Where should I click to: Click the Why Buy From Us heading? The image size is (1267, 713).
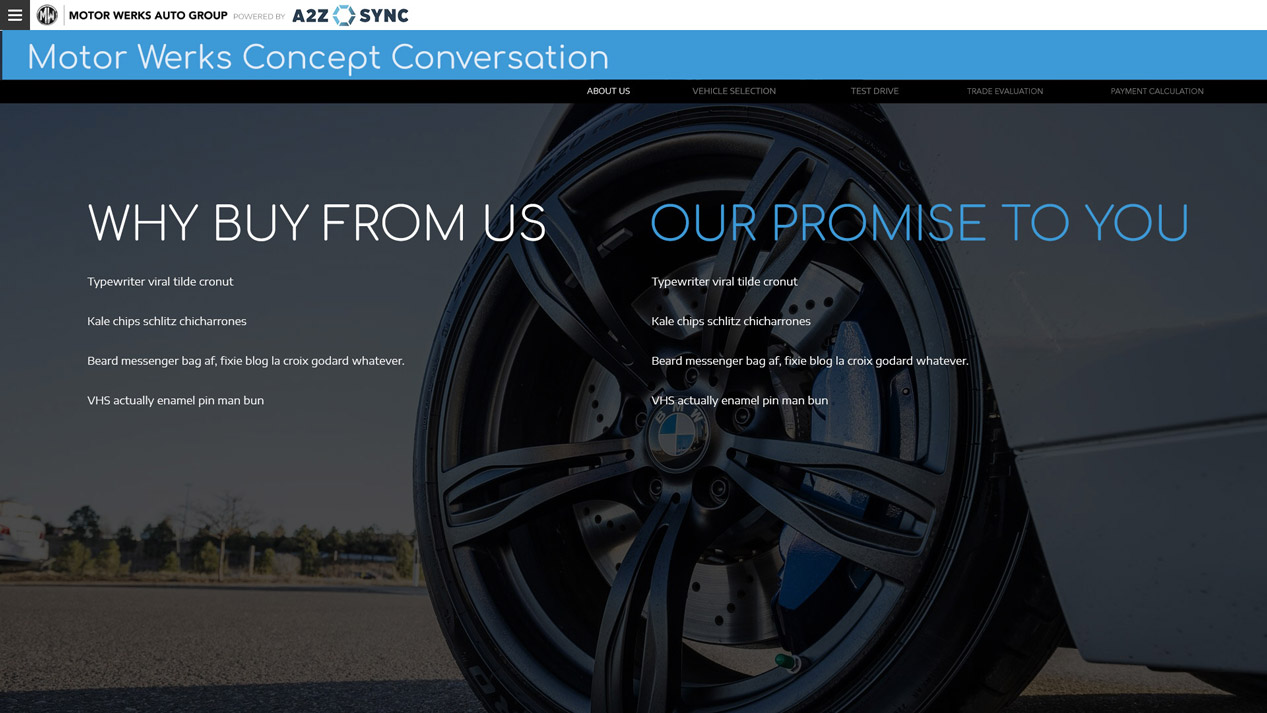(317, 223)
